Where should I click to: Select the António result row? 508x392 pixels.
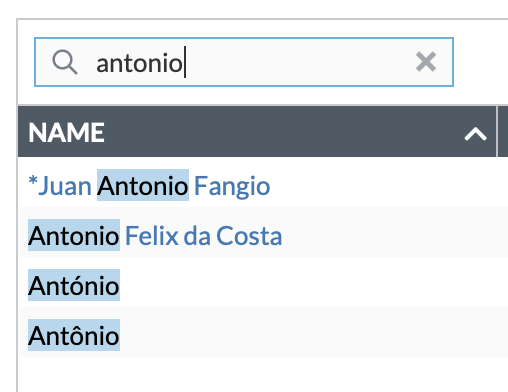pyautogui.click(x=263, y=286)
